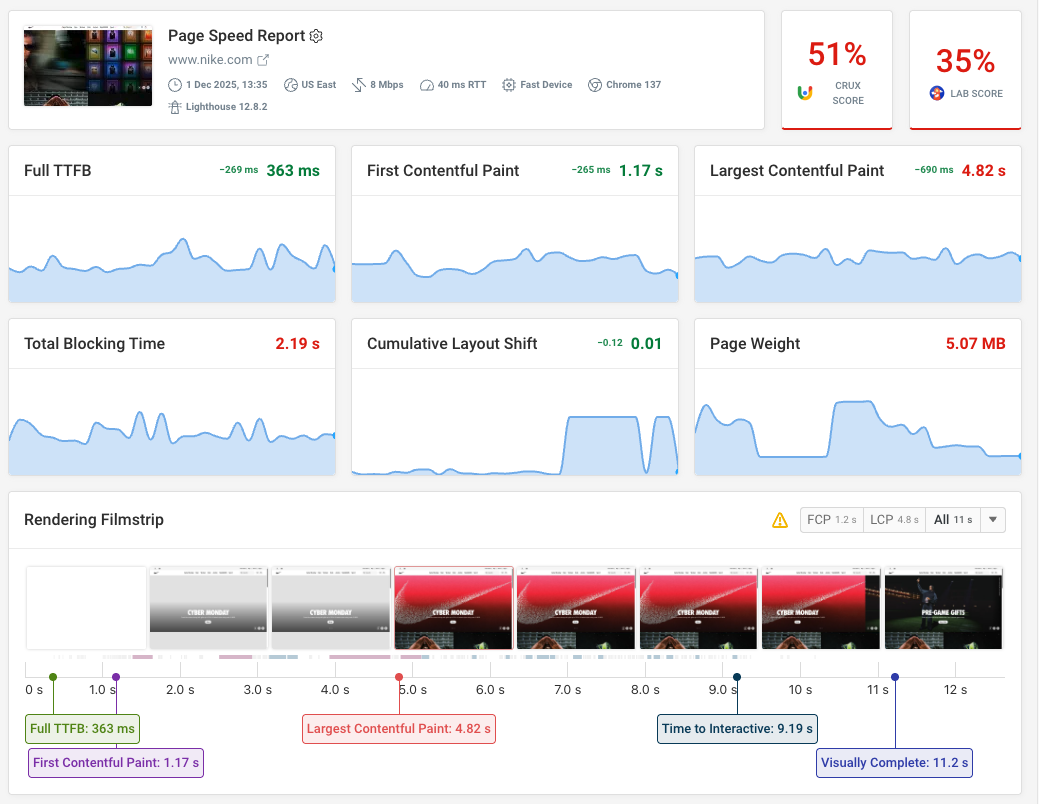Image resolution: width=1039 pixels, height=804 pixels.
Task: Toggle the FCP 1.2 s filmstrip view
Action: coord(831,519)
